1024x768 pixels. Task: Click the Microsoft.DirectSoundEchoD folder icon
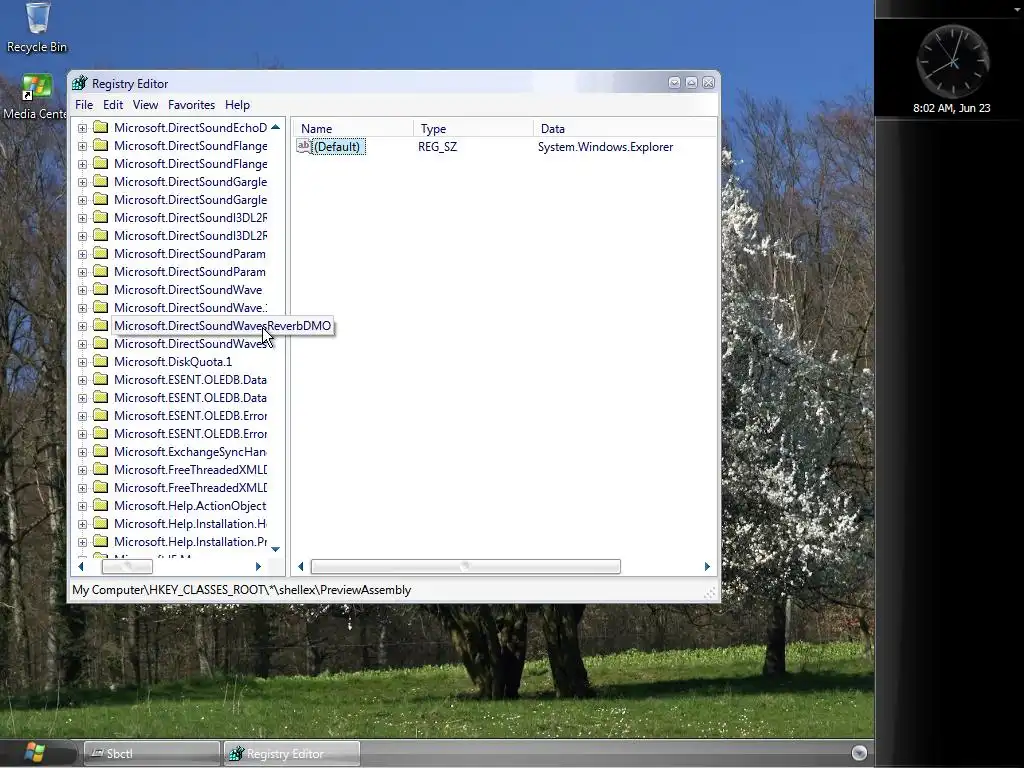[x=101, y=127]
